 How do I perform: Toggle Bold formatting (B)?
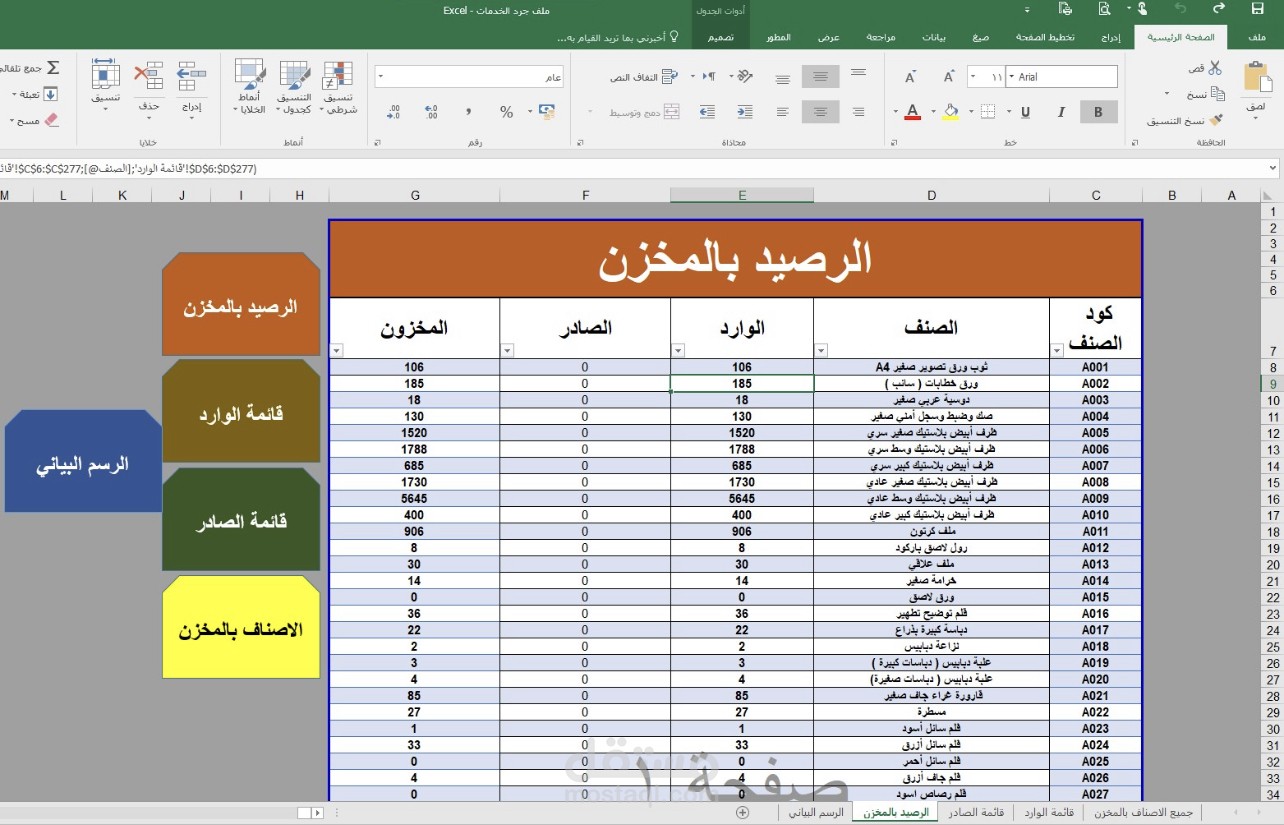pyautogui.click(x=1098, y=112)
